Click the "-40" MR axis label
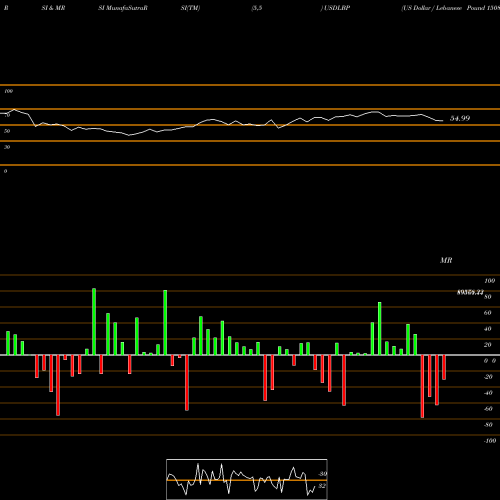This screenshot has width=500, height=500. coord(488,393)
